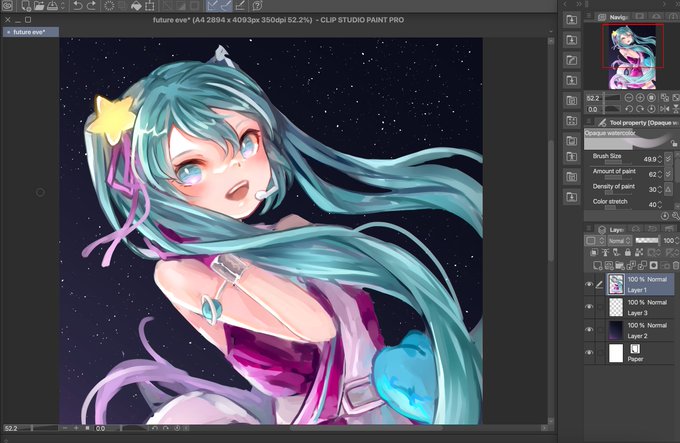This screenshot has width=680, height=443.
Task: Select Layer 3 in the Layer panel
Action: point(640,307)
